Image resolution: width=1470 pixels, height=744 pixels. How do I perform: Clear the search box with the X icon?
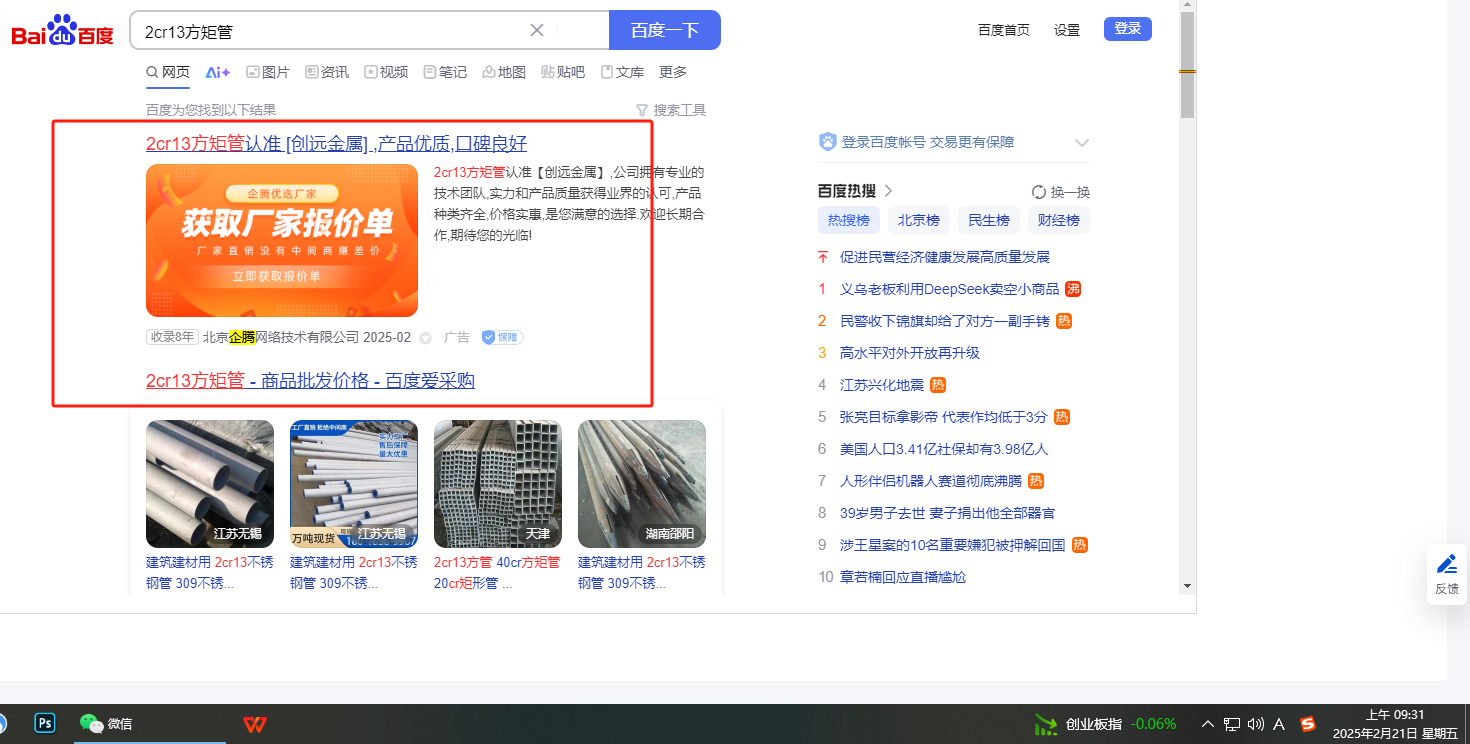coord(537,30)
